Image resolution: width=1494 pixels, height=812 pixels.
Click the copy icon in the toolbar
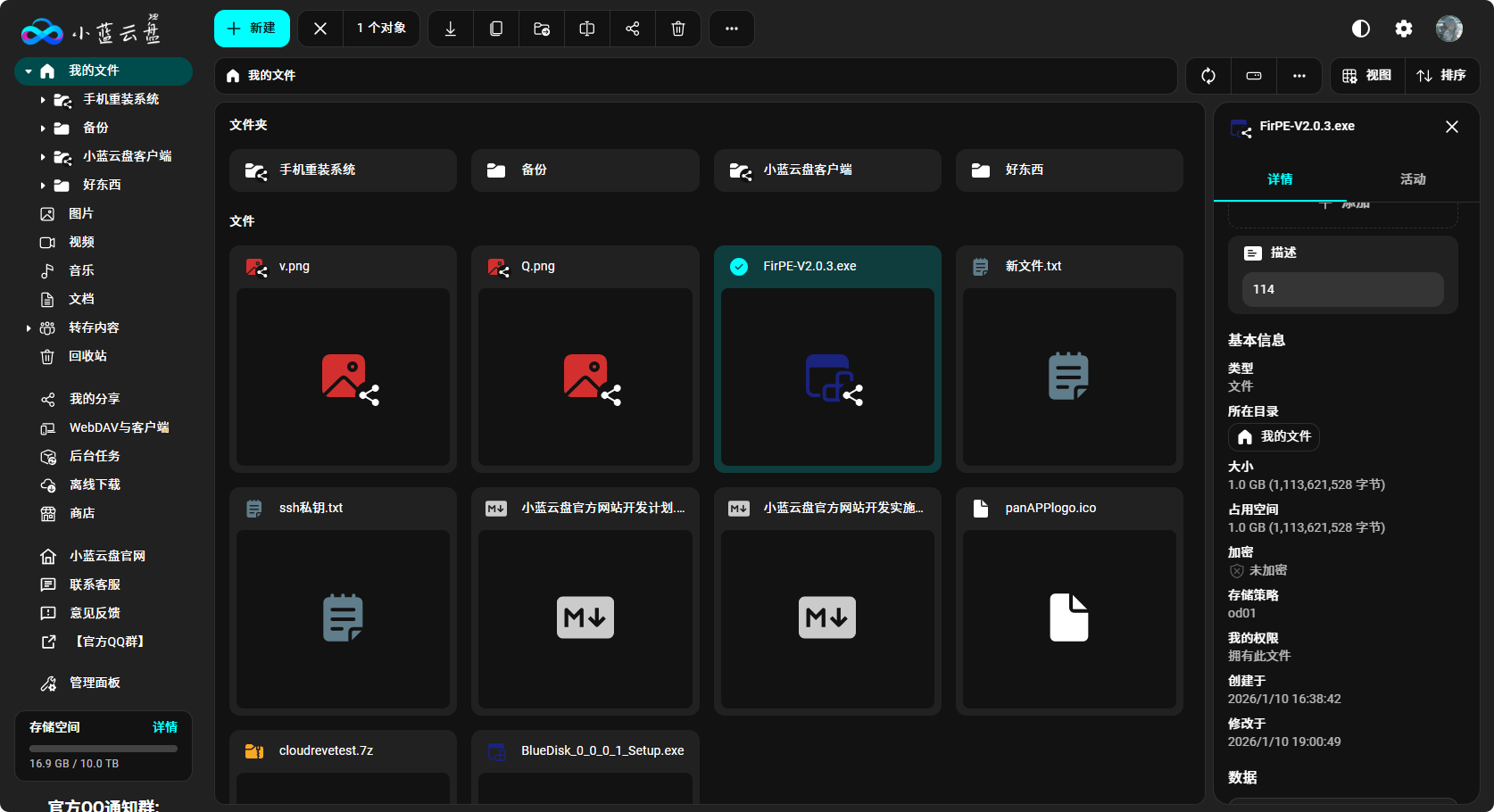click(x=496, y=29)
